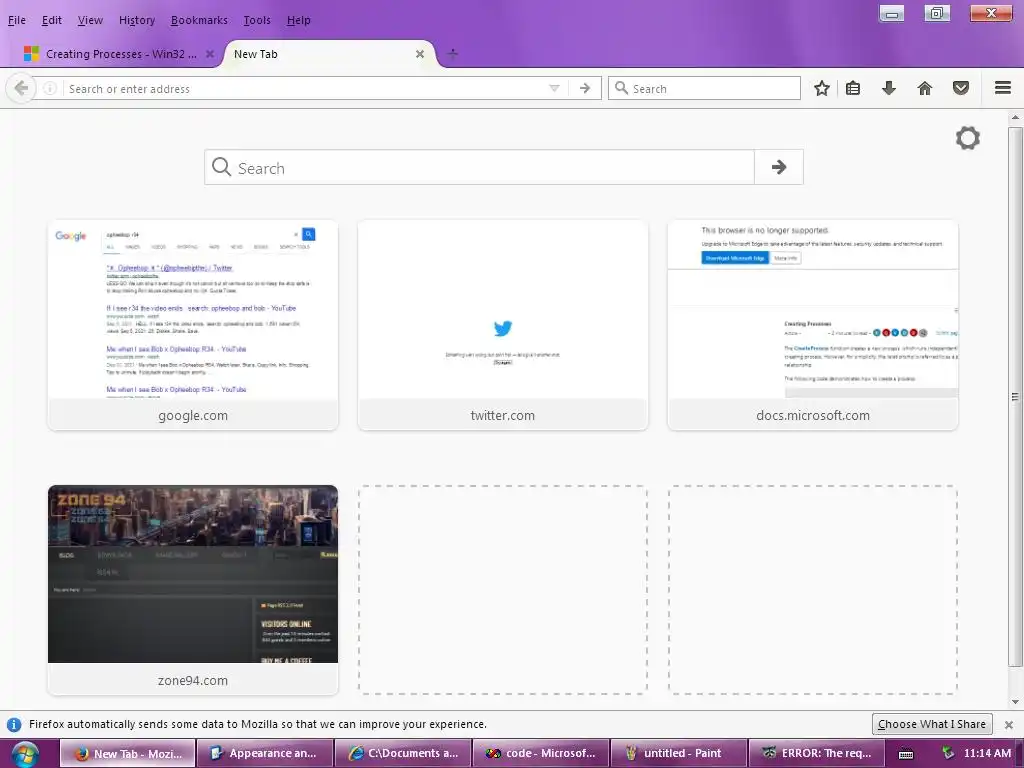Switch to Appearance taskbar window
Viewport: 1024px width, 768px height.
265,753
